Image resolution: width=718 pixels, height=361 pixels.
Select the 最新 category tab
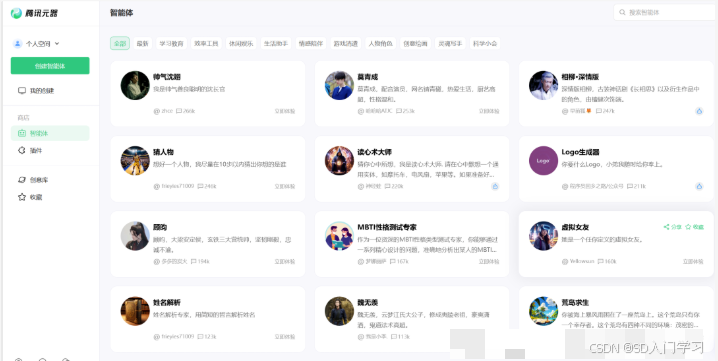click(x=142, y=44)
